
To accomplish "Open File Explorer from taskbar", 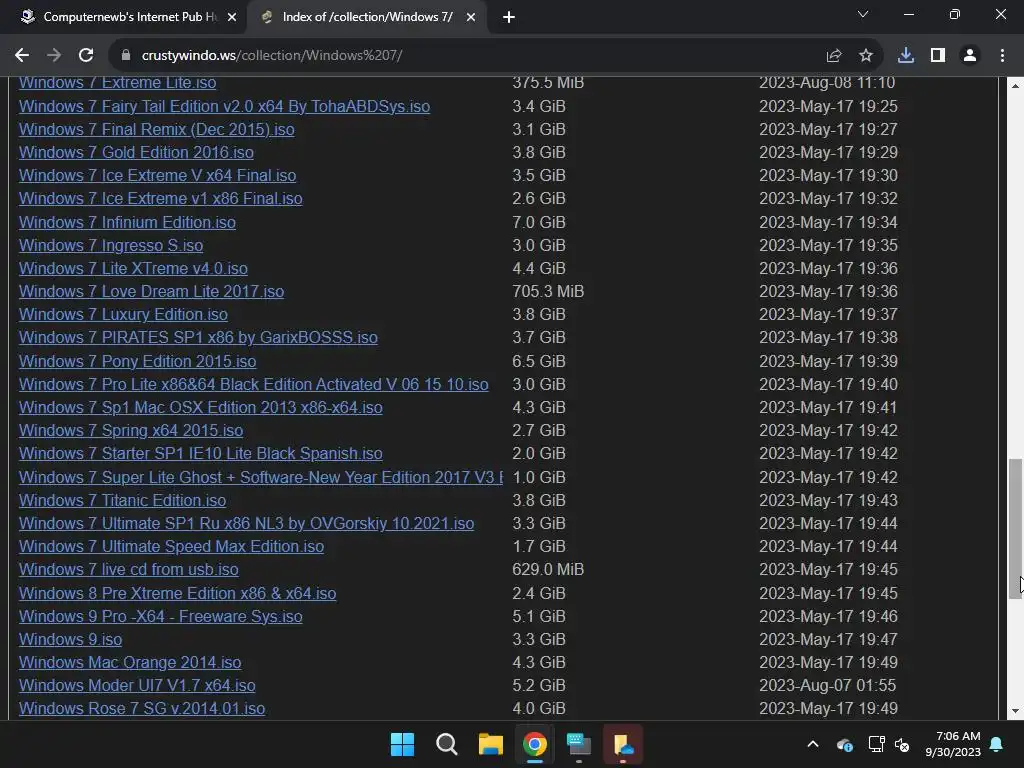I will click(x=490, y=744).
